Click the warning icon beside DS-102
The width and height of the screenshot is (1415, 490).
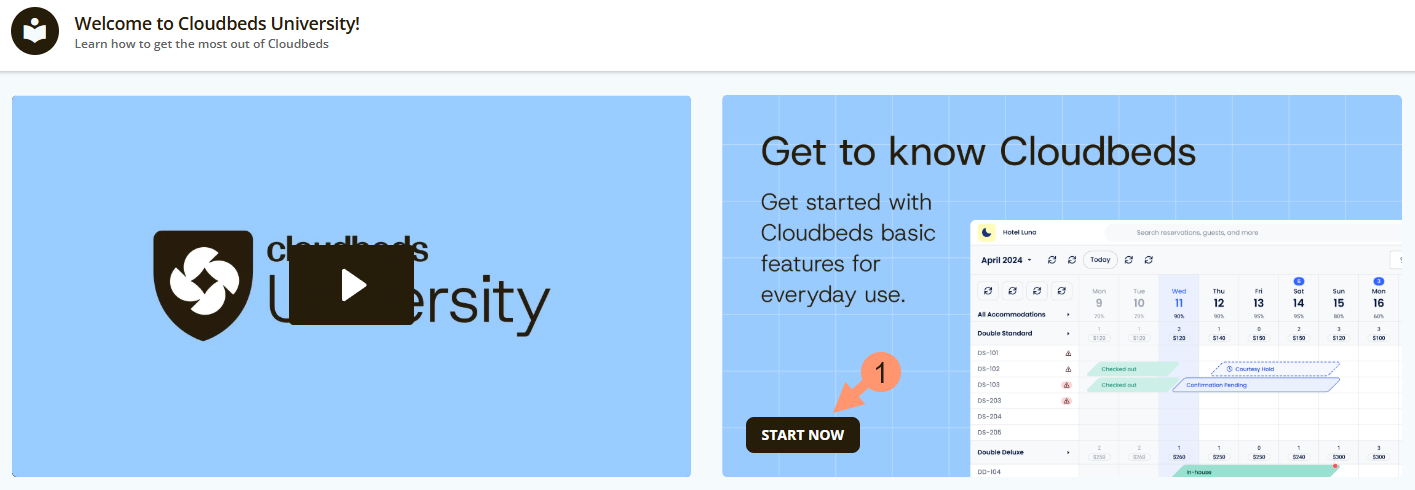1067,369
